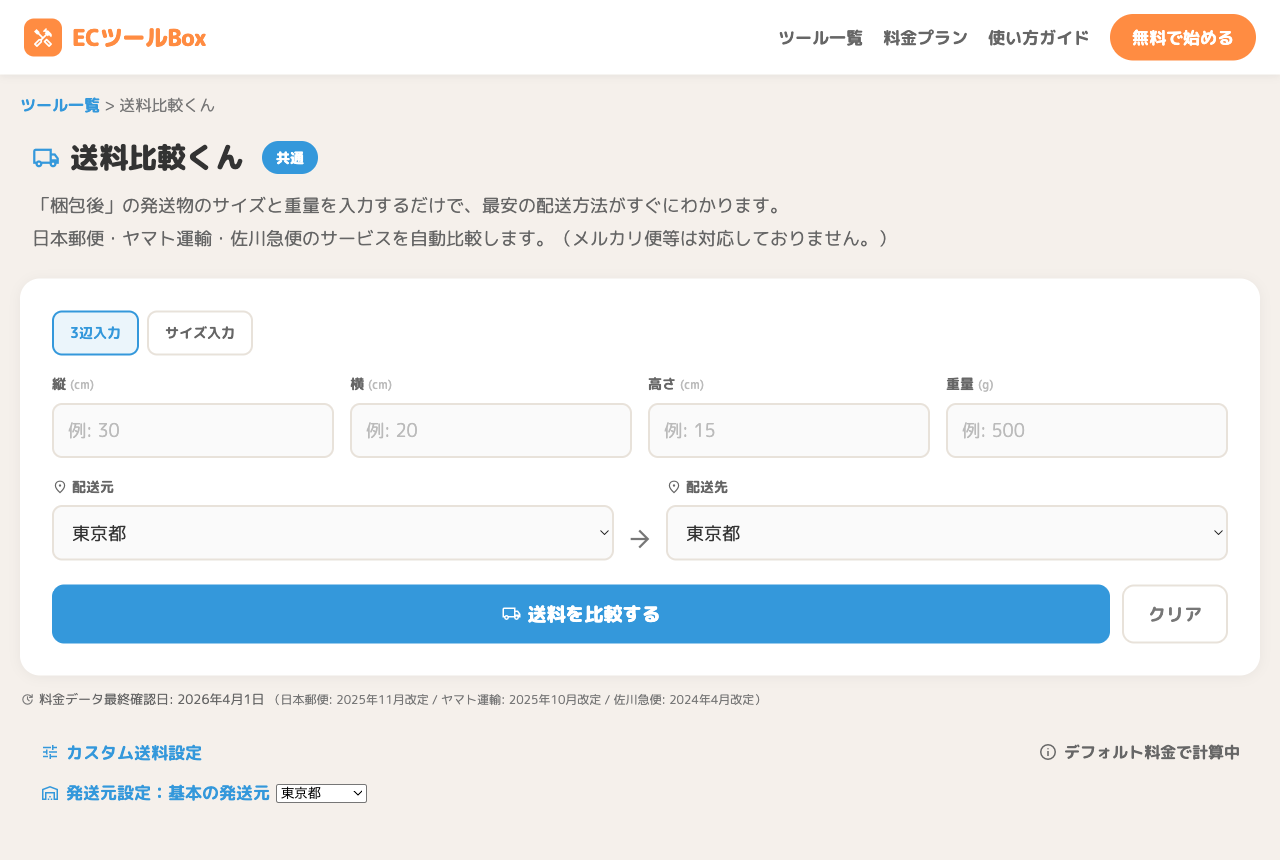Follow the ツール一覧 breadcrumb link

[60, 105]
